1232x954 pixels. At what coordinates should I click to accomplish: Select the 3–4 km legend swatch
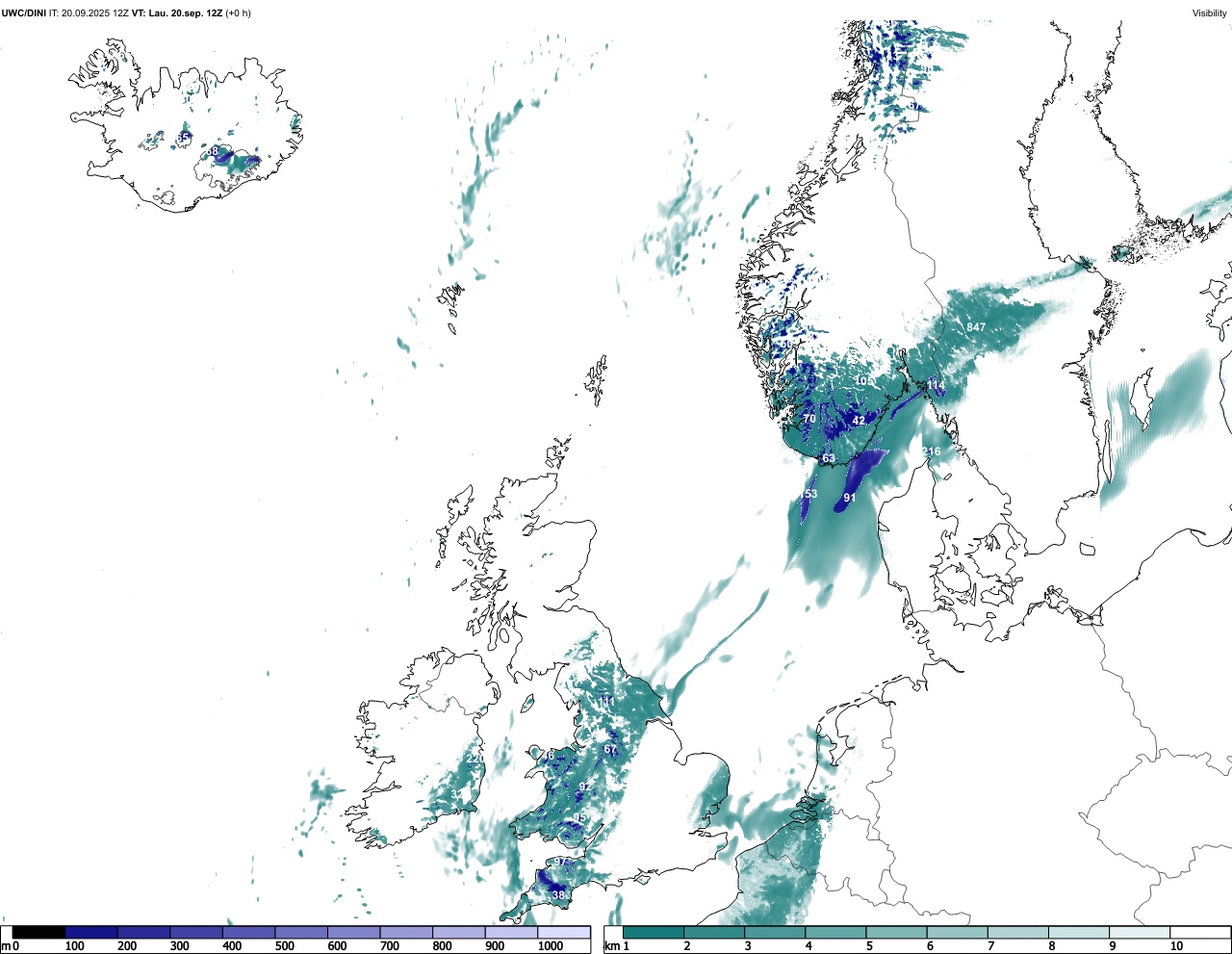point(775,932)
